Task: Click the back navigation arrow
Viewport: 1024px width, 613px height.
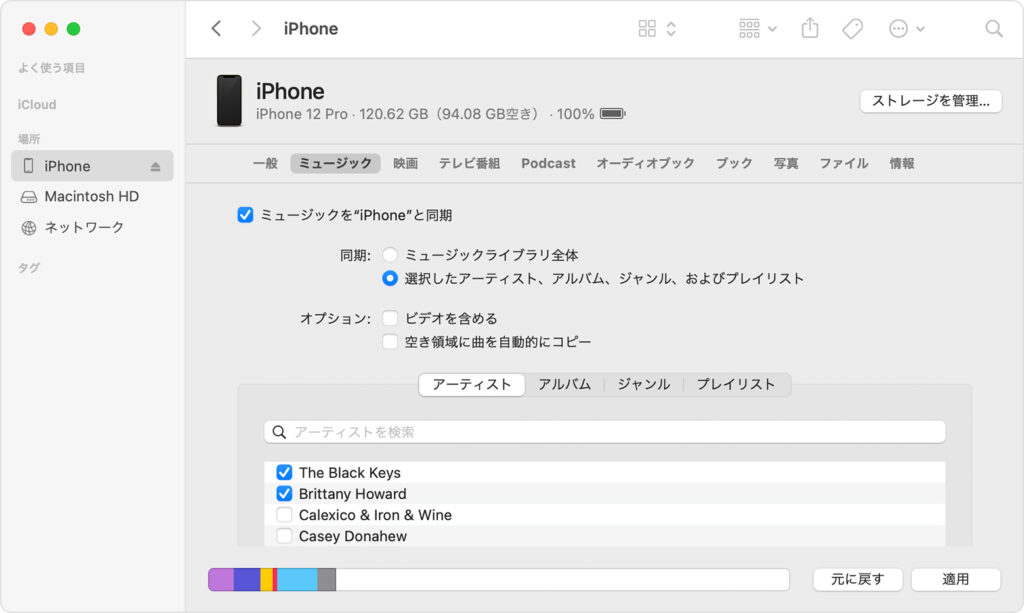Action: pos(216,28)
